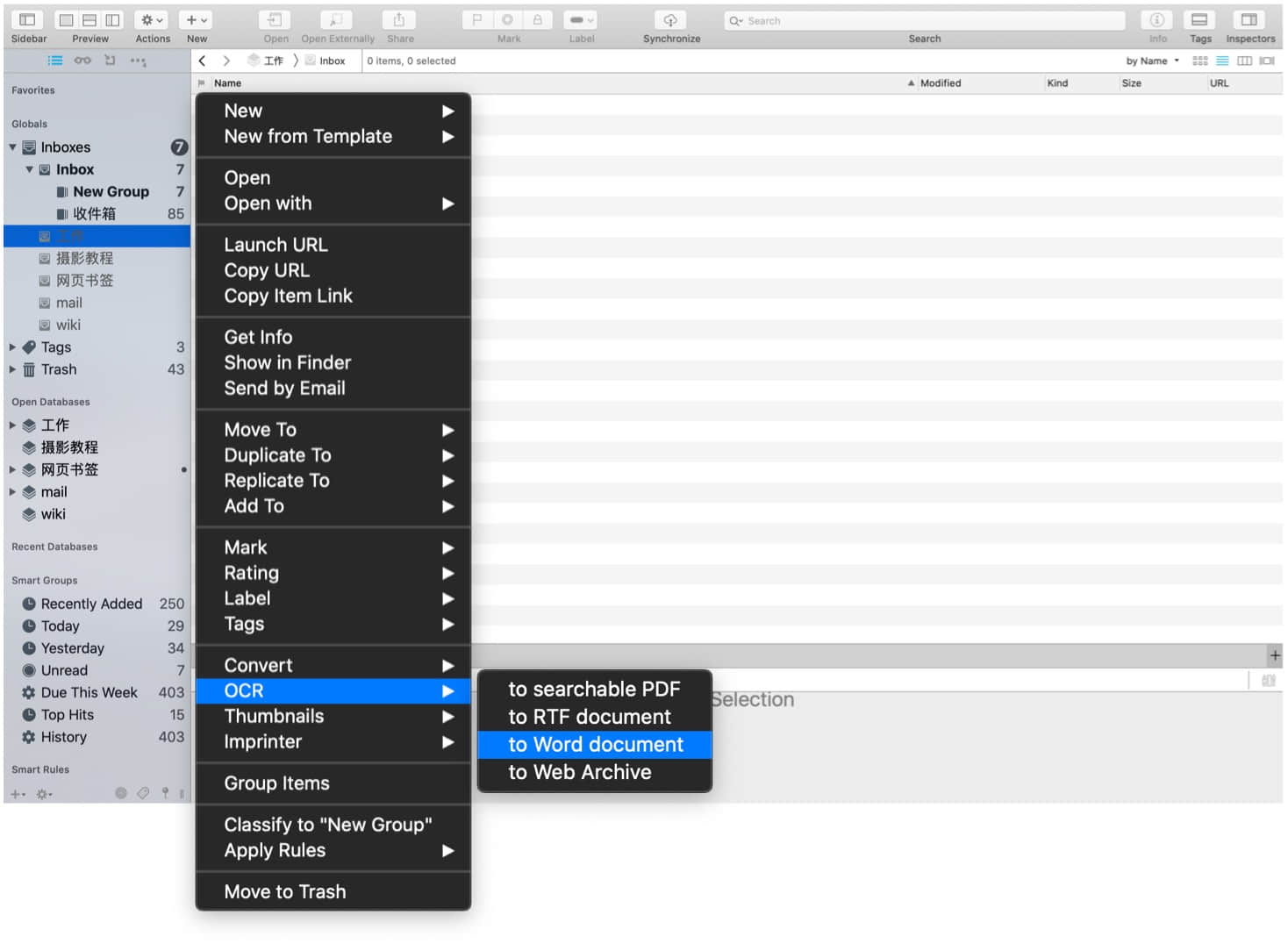Toggle the unread Mark circle icon
Viewport: 1288px width, 951px height.
click(x=507, y=19)
